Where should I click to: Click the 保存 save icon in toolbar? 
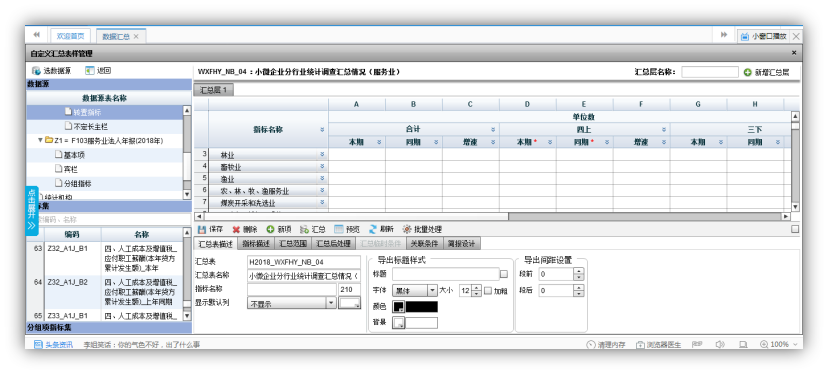click(201, 229)
